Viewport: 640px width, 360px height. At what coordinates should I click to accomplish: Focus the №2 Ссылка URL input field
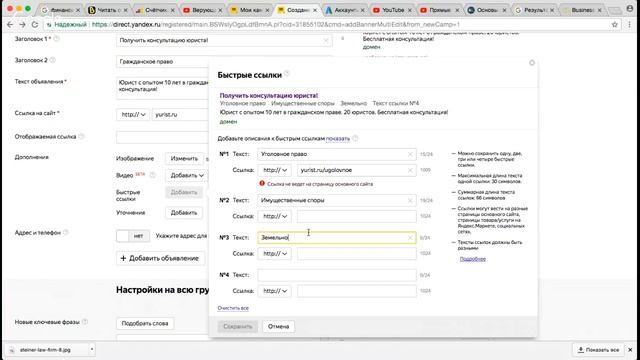point(357,216)
